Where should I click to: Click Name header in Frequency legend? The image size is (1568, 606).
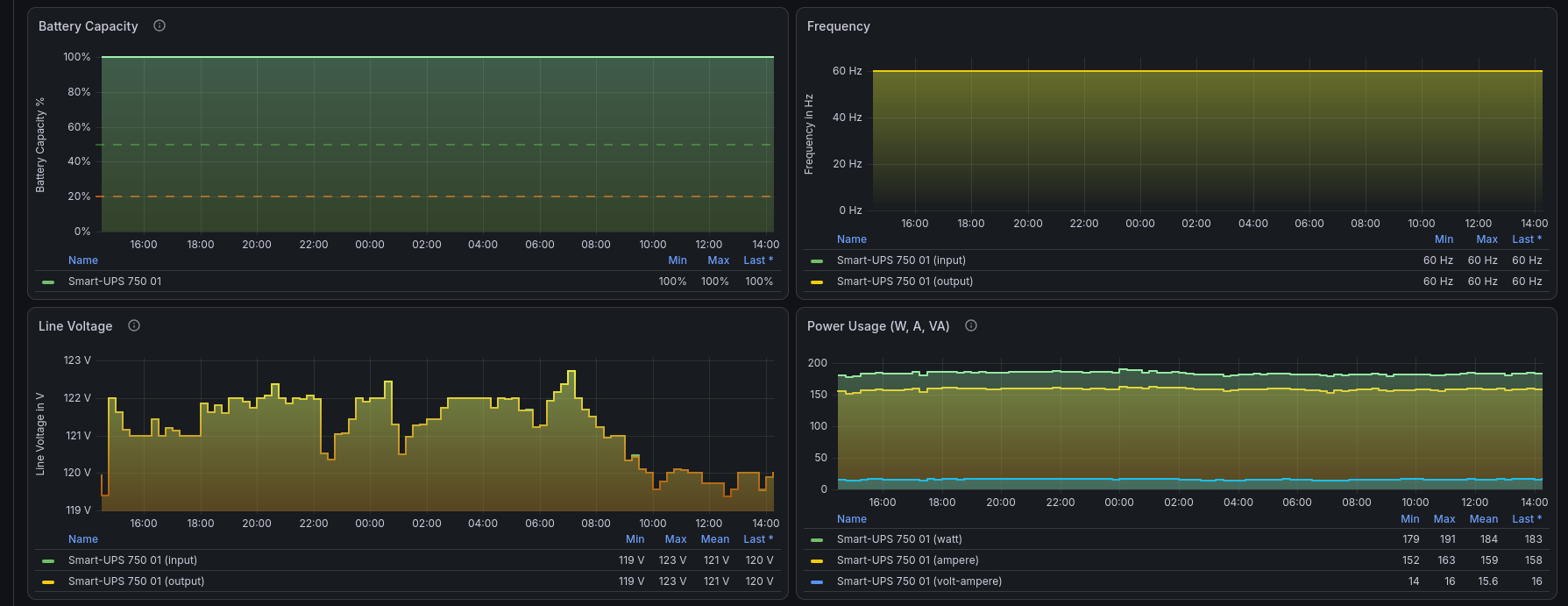point(852,239)
